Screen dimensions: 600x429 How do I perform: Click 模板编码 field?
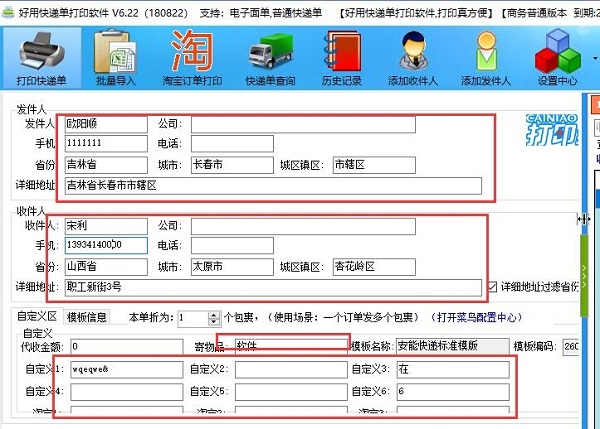click(x=571, y=347)
